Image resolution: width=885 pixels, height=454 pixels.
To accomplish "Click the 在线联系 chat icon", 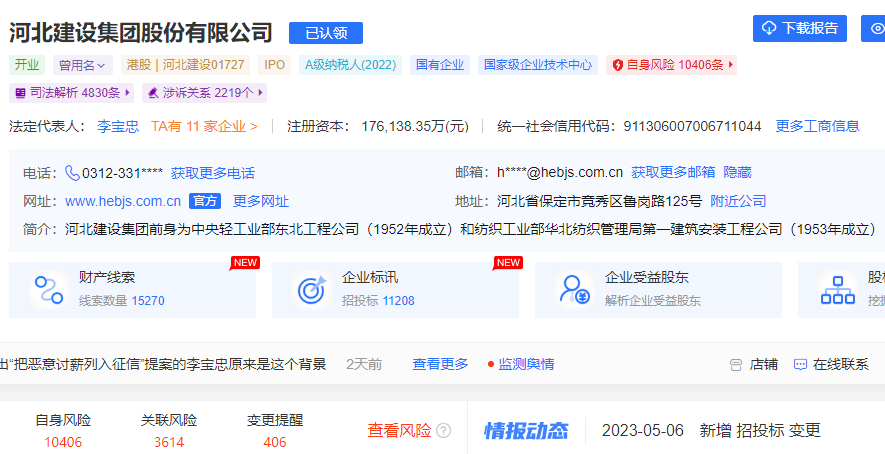I will coord(800,365).
